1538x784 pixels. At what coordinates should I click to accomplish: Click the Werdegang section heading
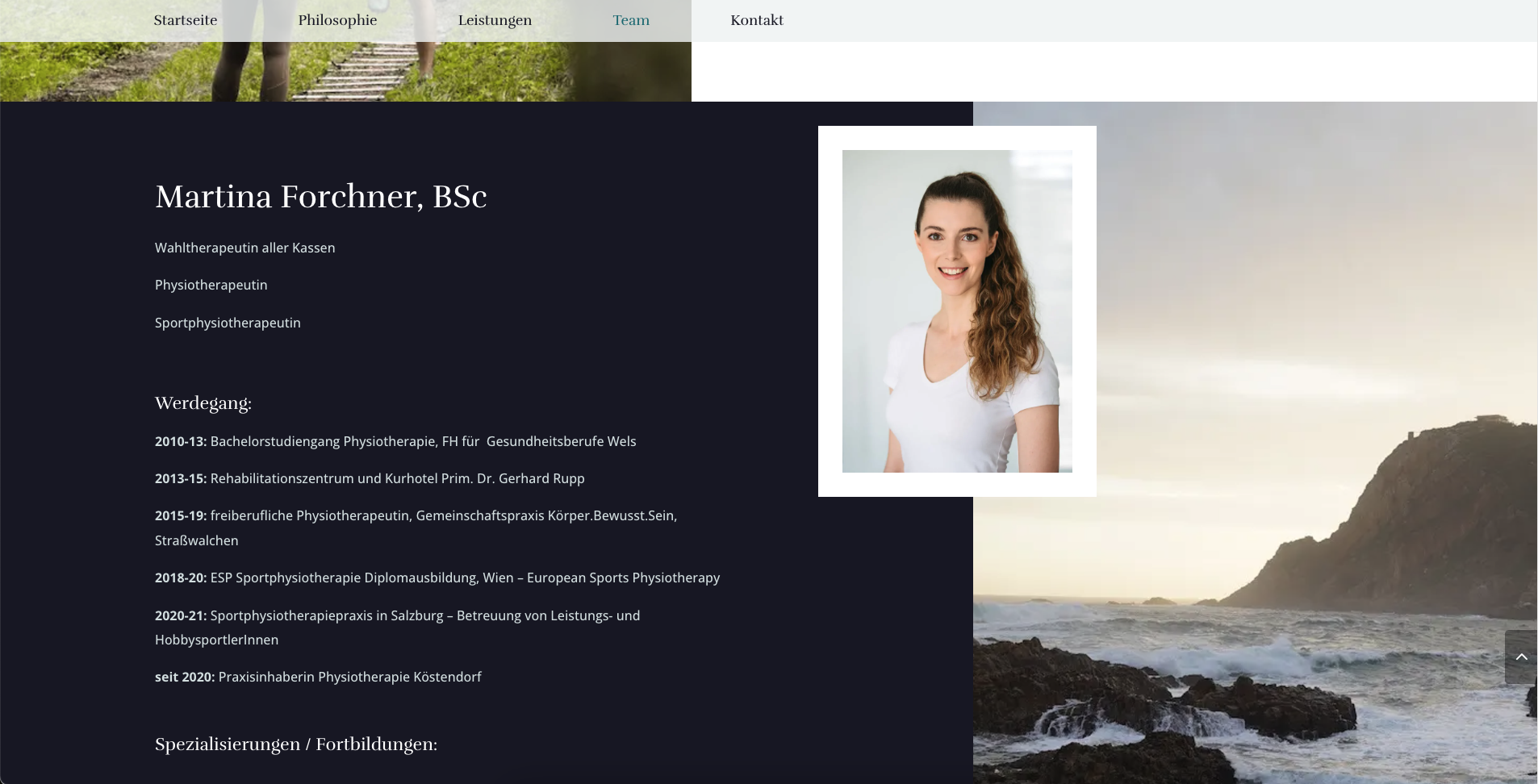(x=203, y=403)
